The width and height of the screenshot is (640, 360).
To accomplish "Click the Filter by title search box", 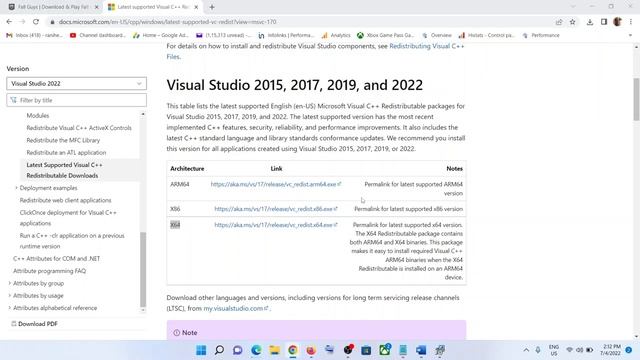I will 76,100.
